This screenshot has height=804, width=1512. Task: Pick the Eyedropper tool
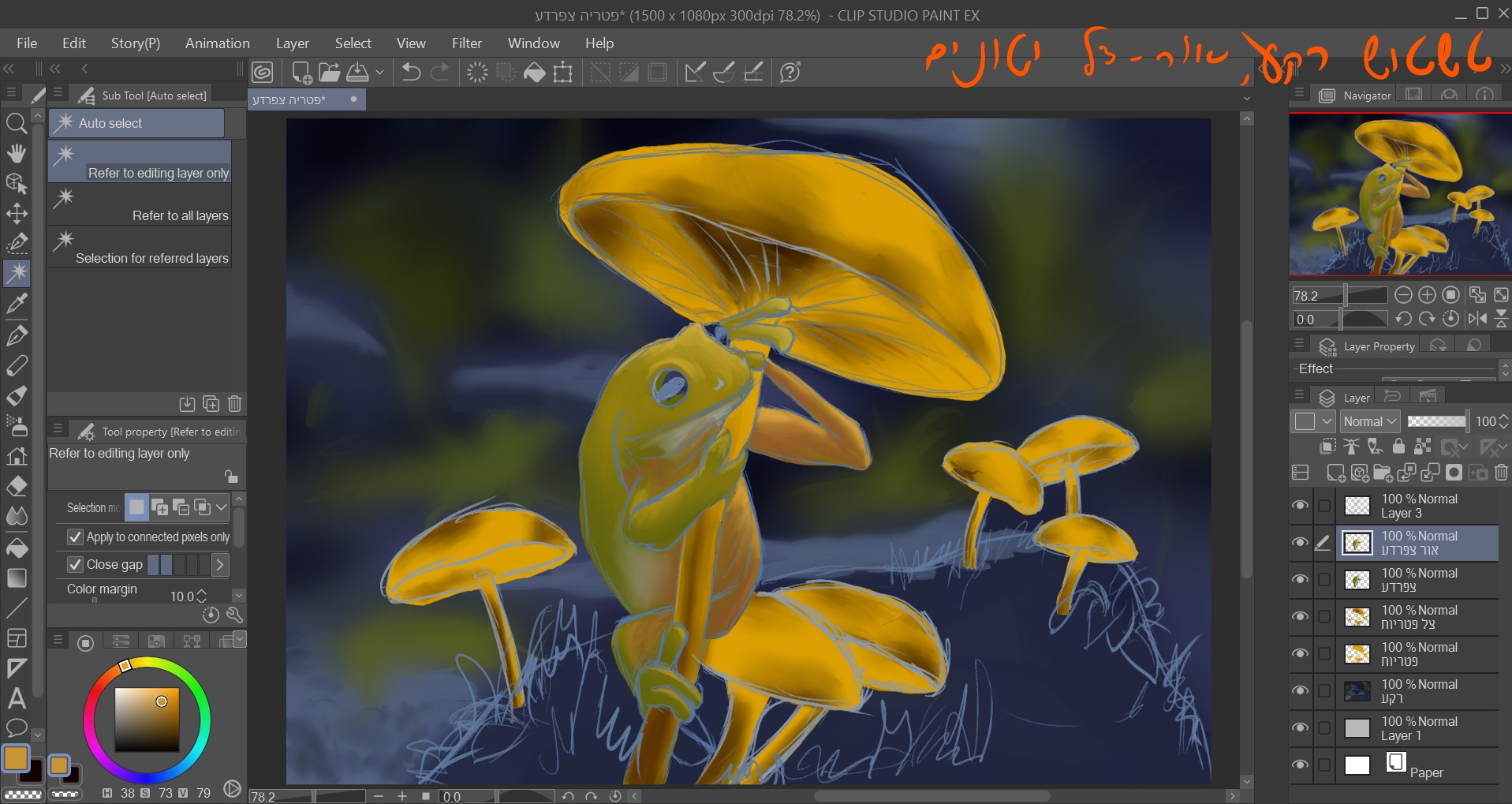pyautogui.click(x=16, y=303)
